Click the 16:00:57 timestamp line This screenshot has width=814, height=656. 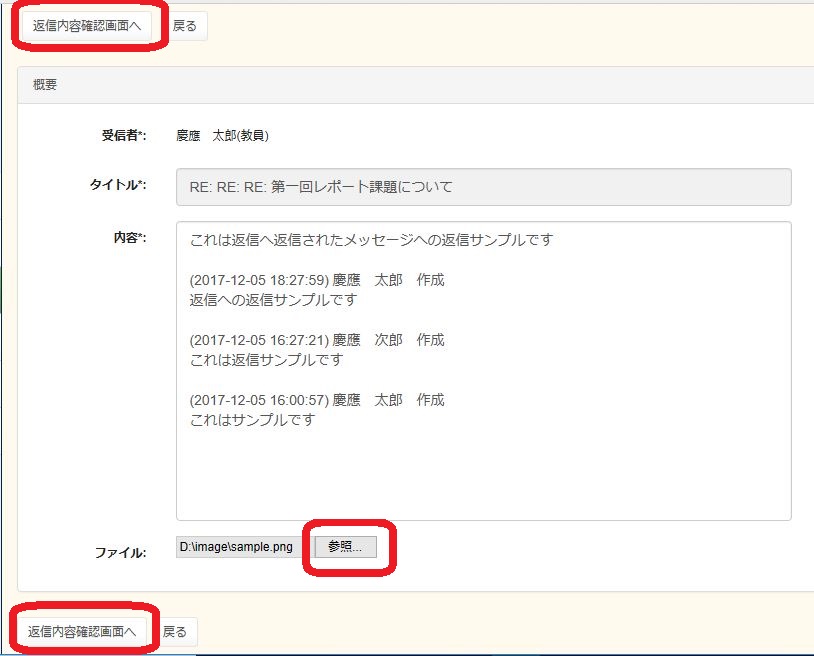click(316, 400)
